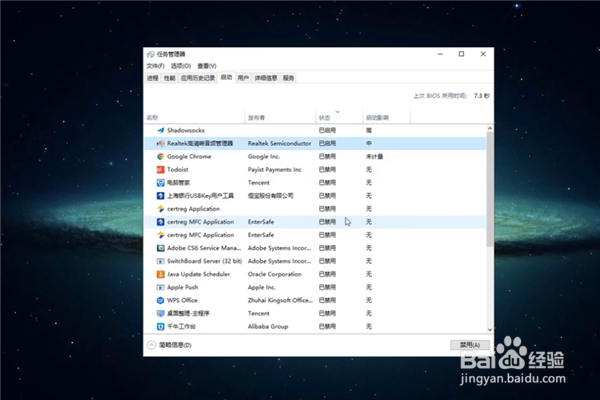Select the Apple Push entry
This screenshot has width=600, height=400.
[x=183, y=287]
